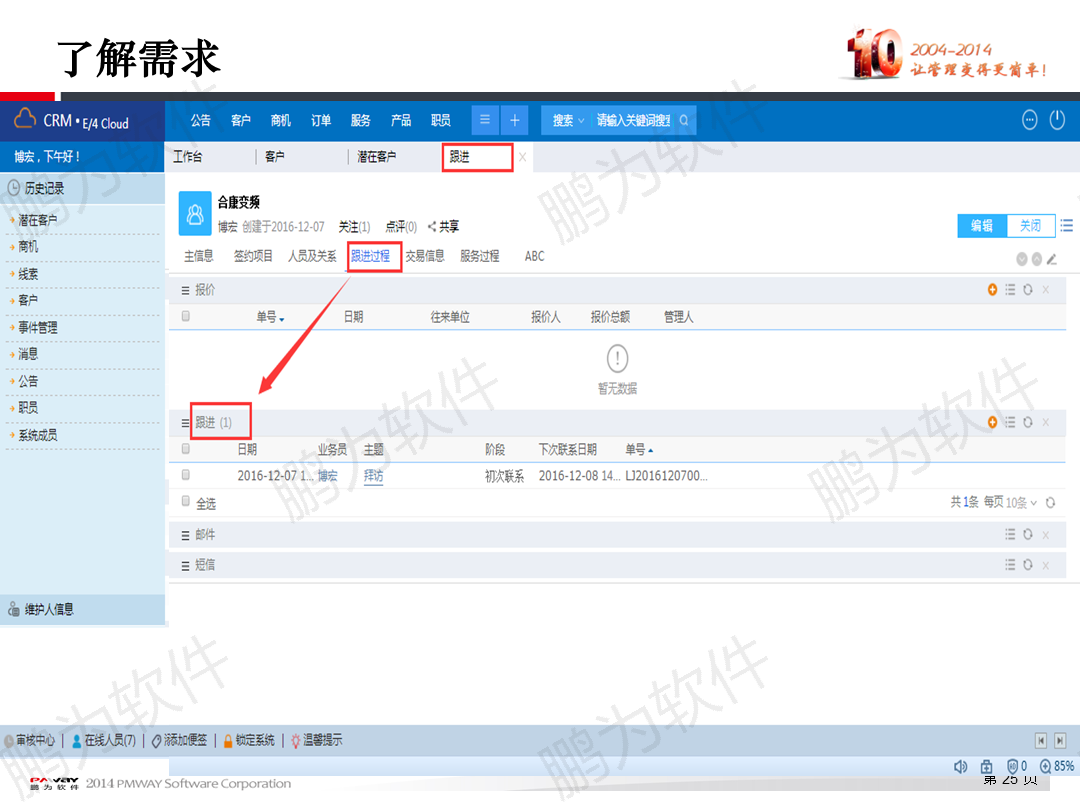The width and height of the screenshot is (1080, 810).
Task: Click the 请输入关键词 search field
Action: [634, 121]
